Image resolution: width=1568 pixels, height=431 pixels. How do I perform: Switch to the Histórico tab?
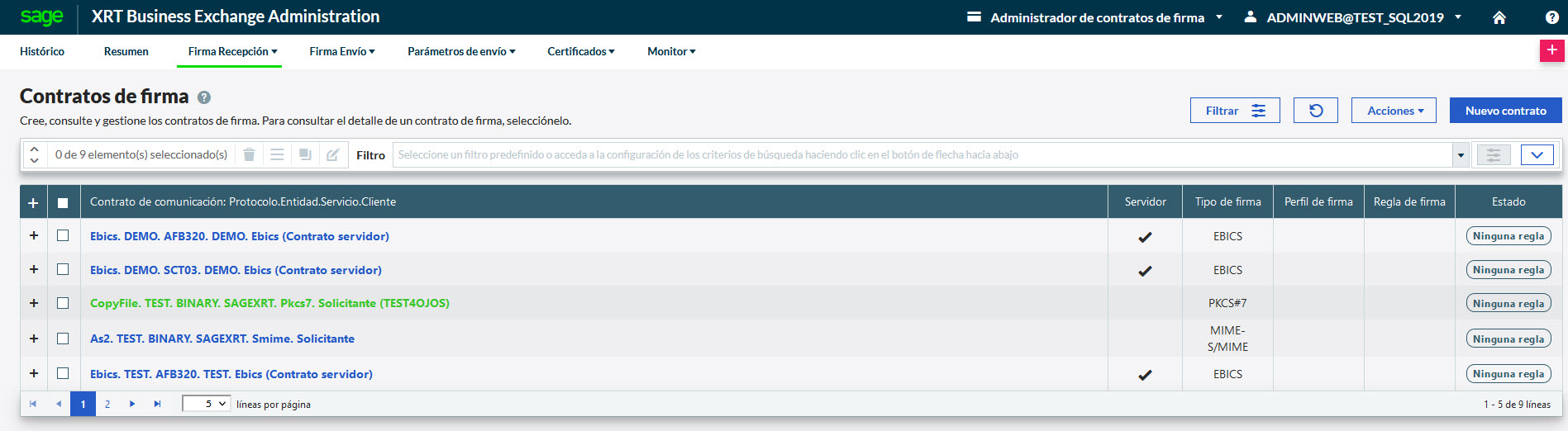[42, 51]
